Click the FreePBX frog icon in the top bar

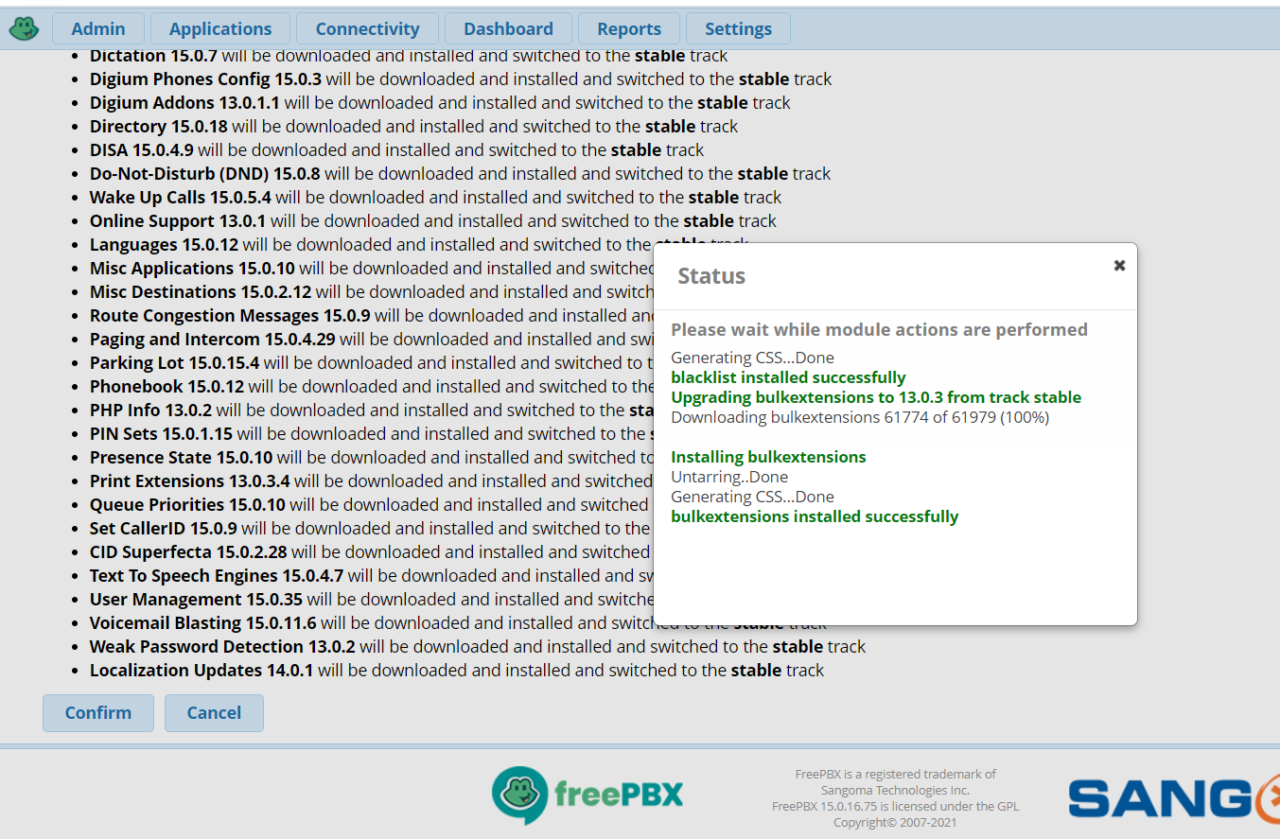[x=22, y=28]
